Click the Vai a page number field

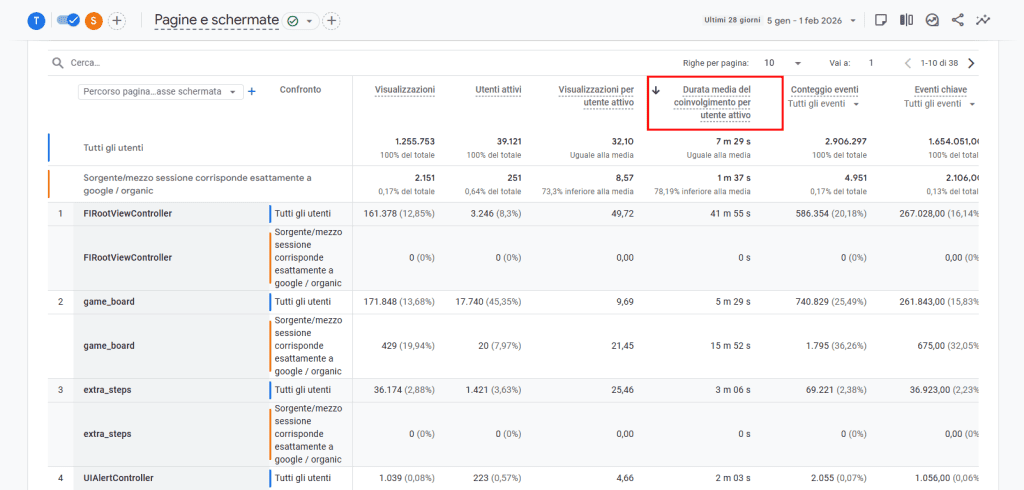point(871,63)
